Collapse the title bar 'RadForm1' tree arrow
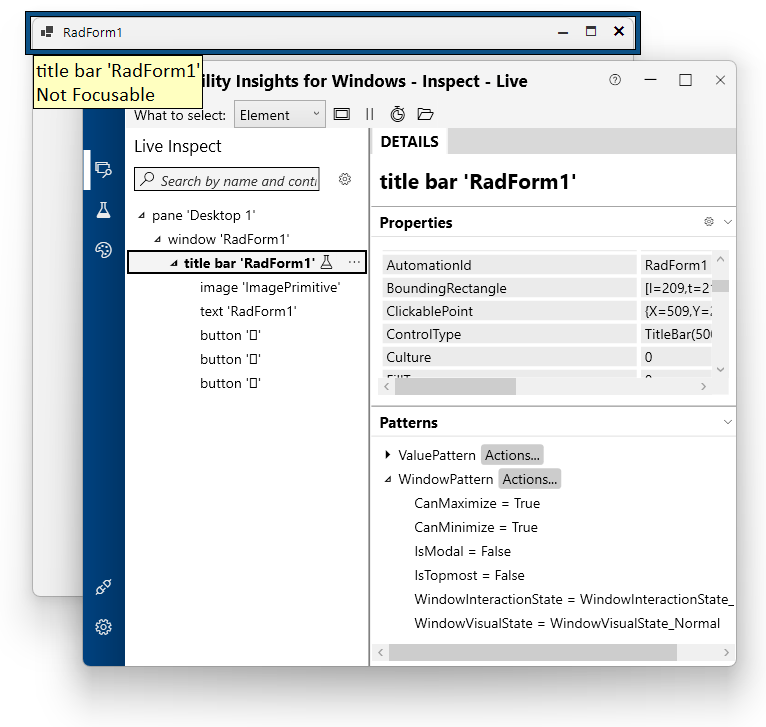Viewport: 766px width, 727px height. 174,263
